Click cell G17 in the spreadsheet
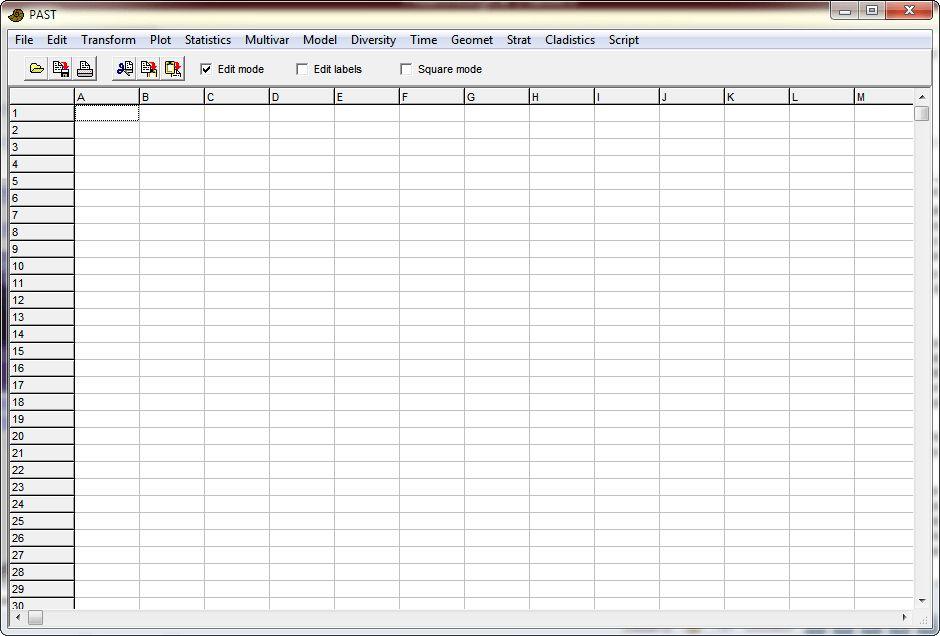 (497, 385)
